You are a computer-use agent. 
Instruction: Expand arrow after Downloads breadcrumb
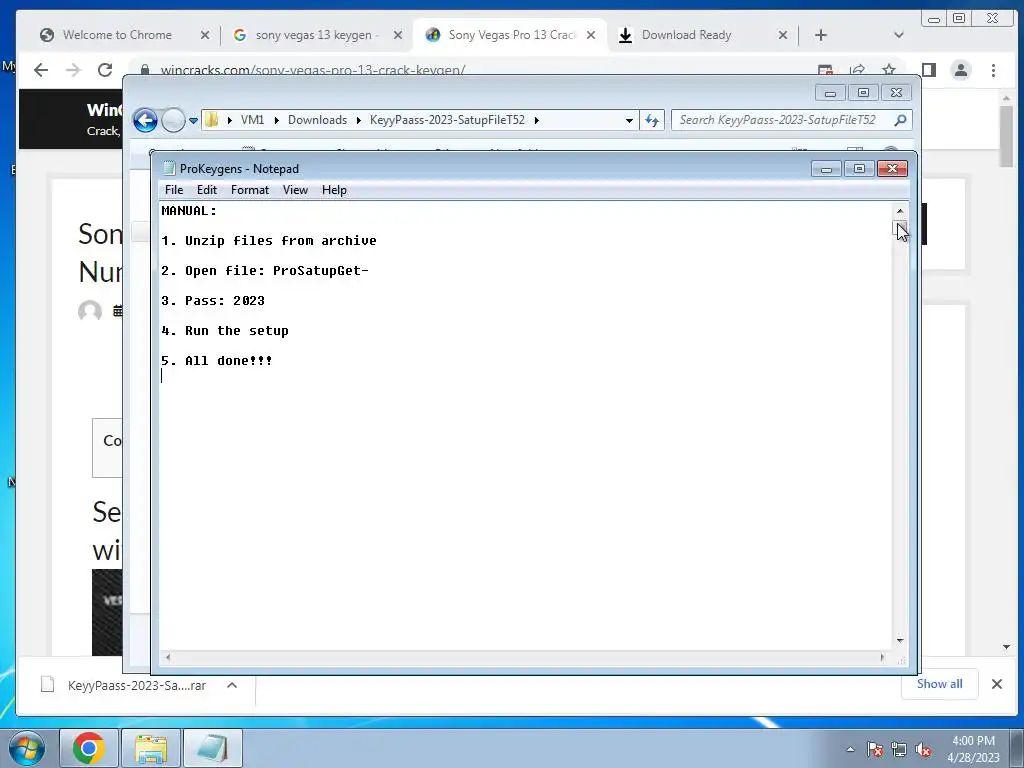[359, 120]
